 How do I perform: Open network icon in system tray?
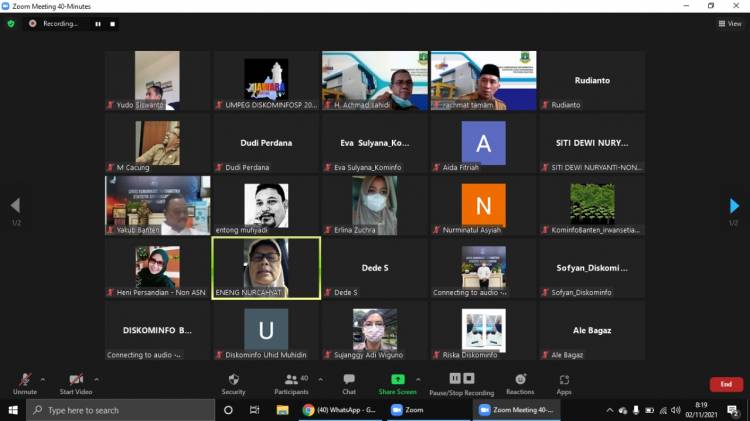point(663,410)
